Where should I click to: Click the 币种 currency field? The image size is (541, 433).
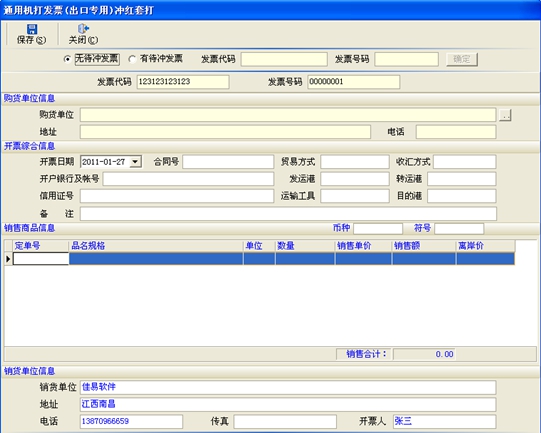tap(378, 228)
